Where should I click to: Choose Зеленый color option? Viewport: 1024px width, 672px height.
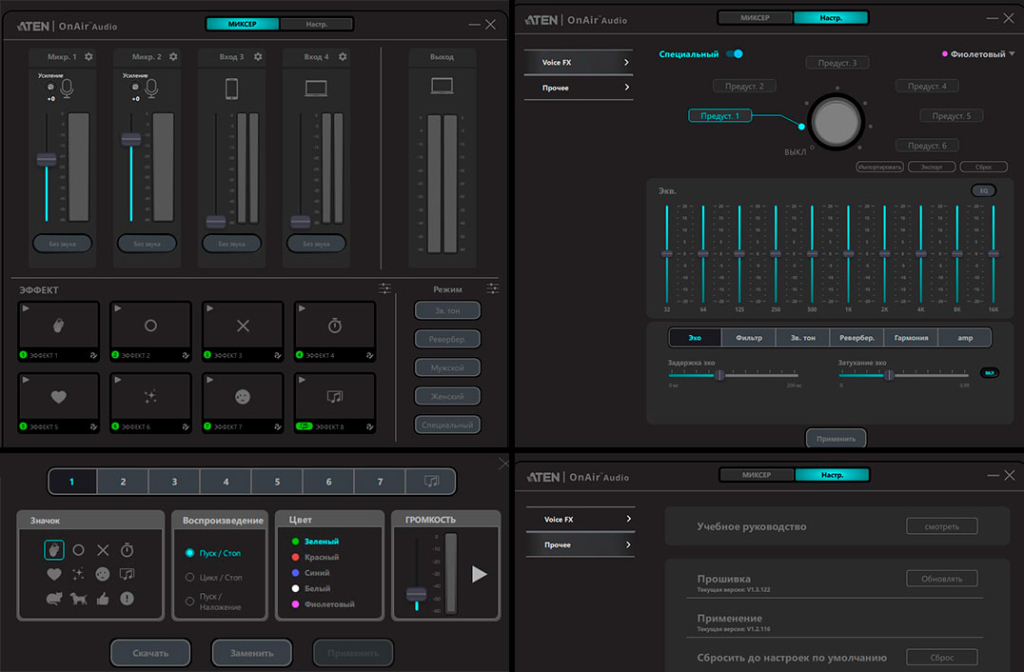[315, 541]
